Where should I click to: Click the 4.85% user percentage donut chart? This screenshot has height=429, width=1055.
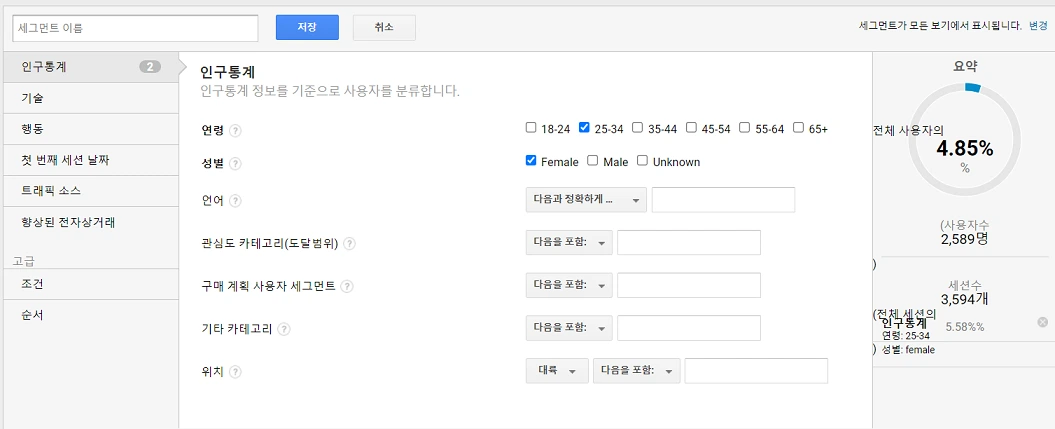[x=965, y=139]
